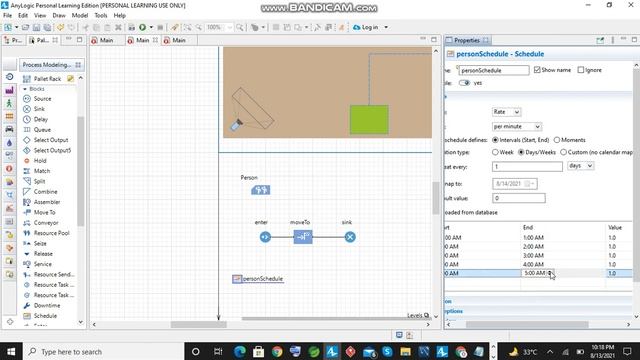Viewport: 640px width, 360px height.
Task: Select the Resource Pool block
Action: tap(47, 233)
